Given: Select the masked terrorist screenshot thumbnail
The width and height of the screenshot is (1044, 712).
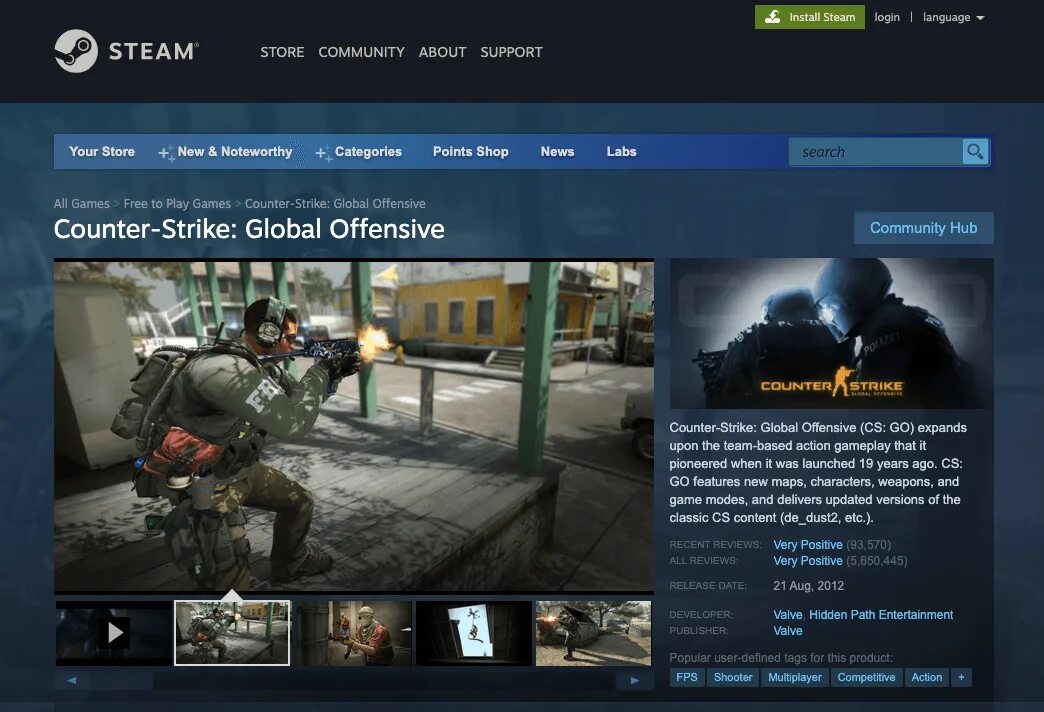Looking at the screenshot, I should point(354,633).
